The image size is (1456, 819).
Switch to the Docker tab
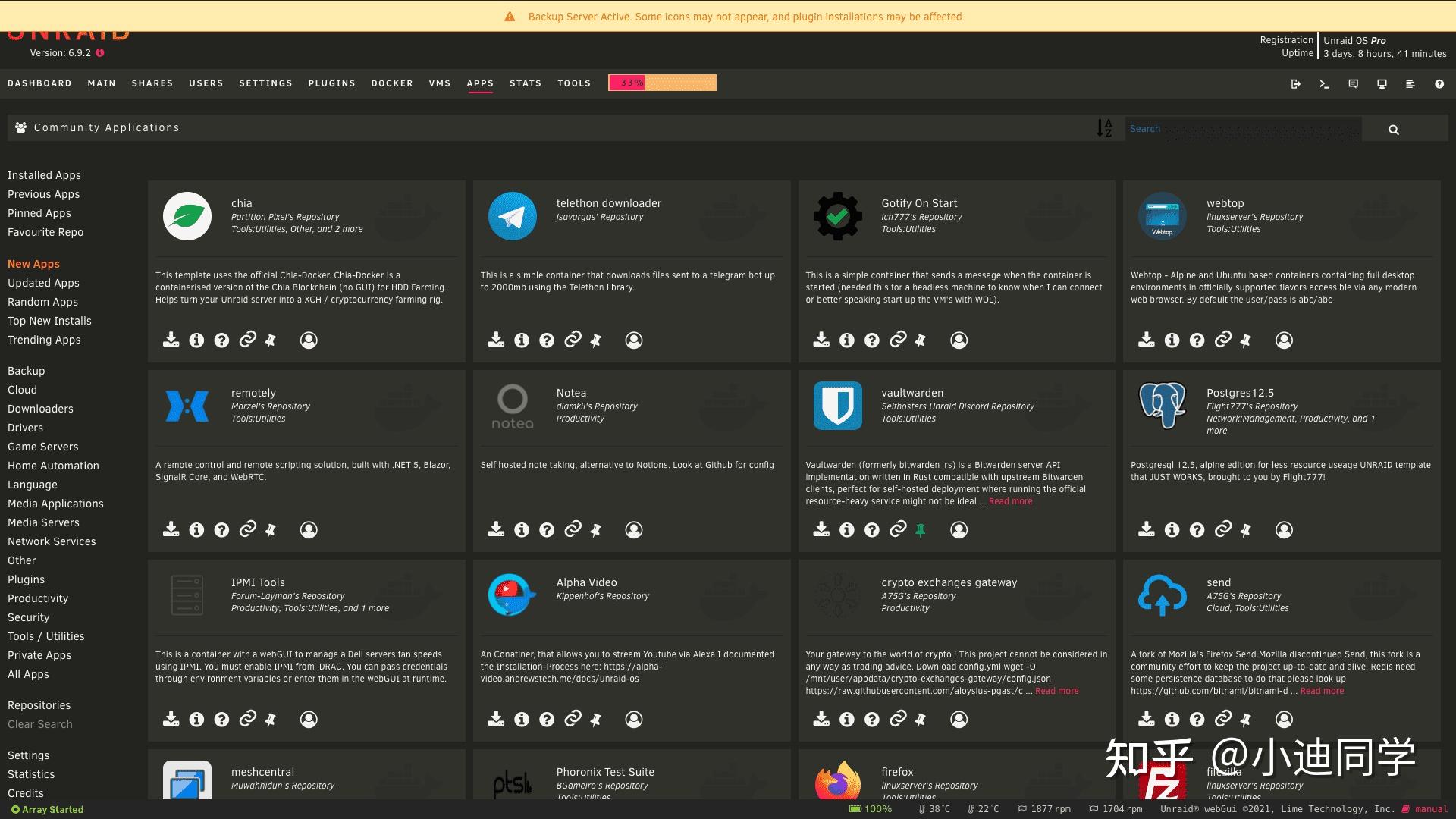click(392, 83)
